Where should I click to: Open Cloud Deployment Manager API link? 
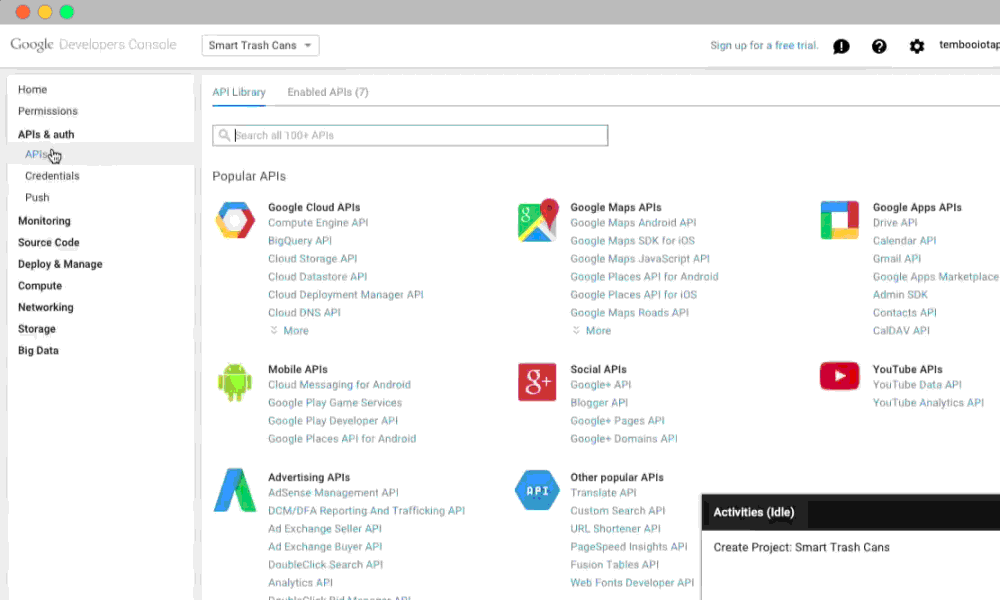(x=346, y=295)
